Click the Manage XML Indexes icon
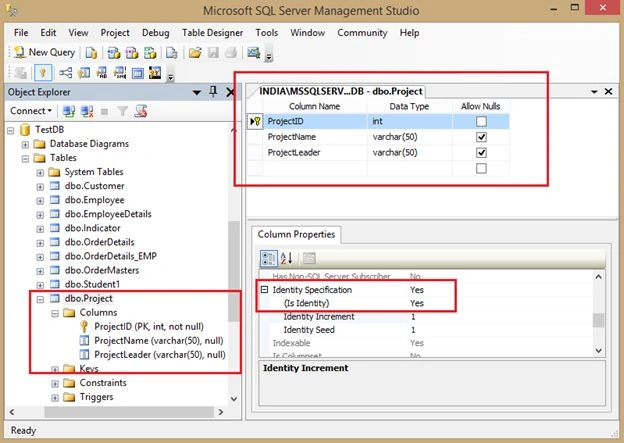Viewport: 624px width, 443px height. 120,73
